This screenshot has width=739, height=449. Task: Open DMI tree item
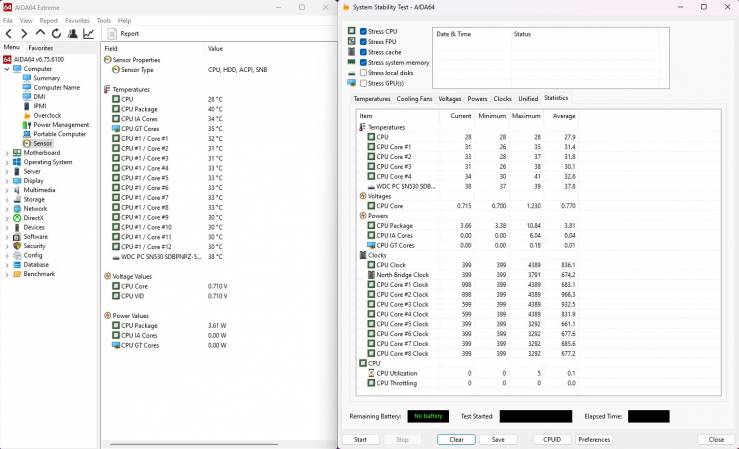pos(39,97)
